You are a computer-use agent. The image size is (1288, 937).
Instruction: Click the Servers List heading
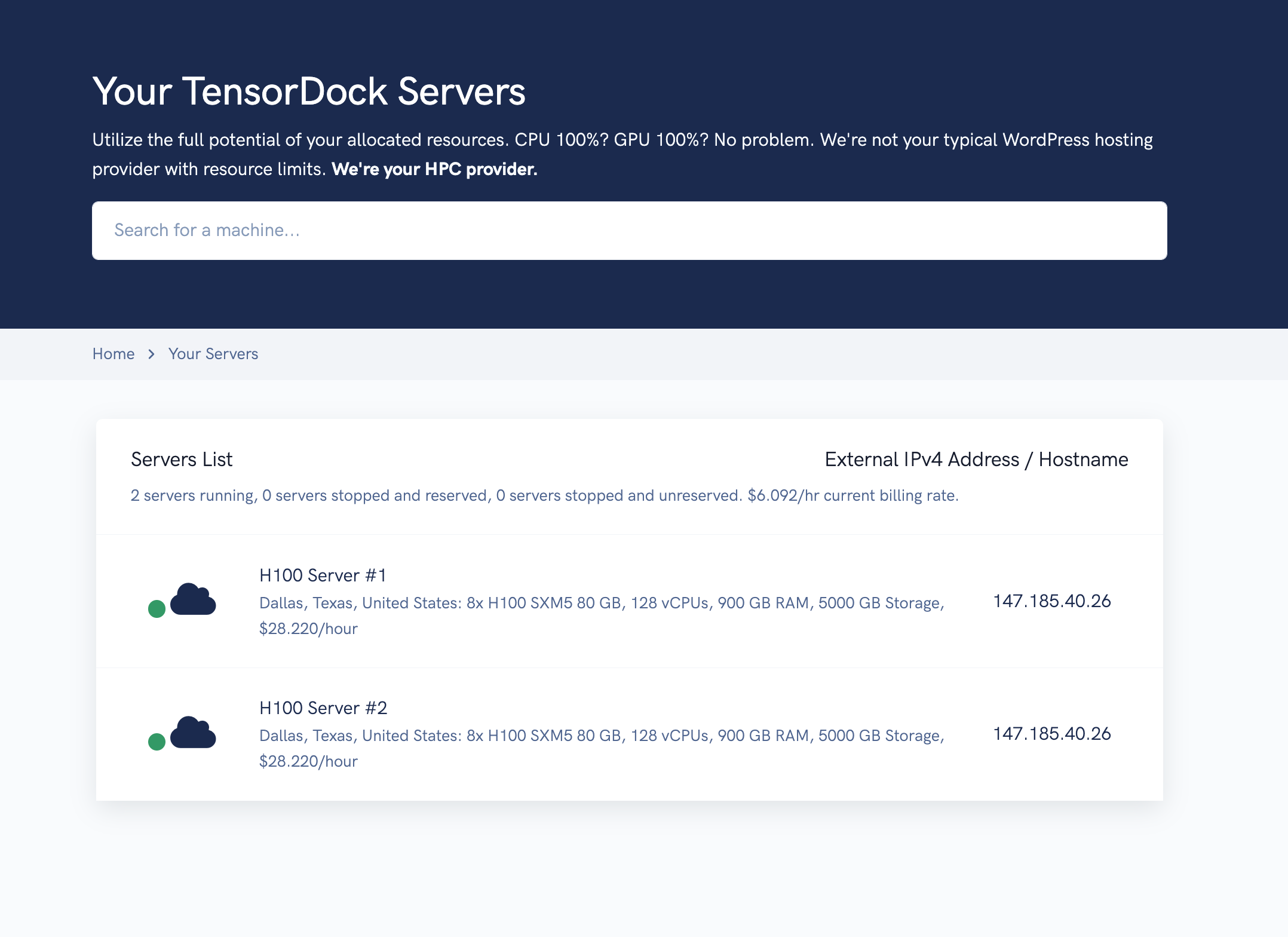coord(182,459)
